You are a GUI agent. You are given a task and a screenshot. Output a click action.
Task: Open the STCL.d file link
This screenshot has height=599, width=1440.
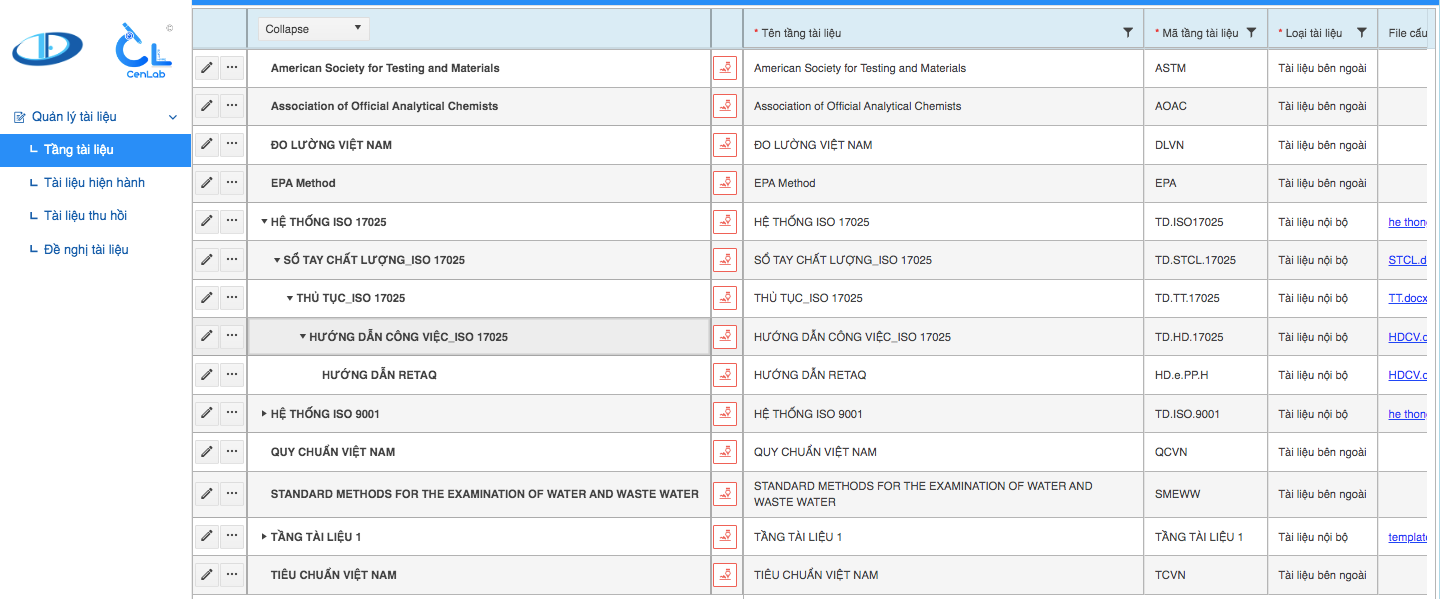coord(1407,260)
